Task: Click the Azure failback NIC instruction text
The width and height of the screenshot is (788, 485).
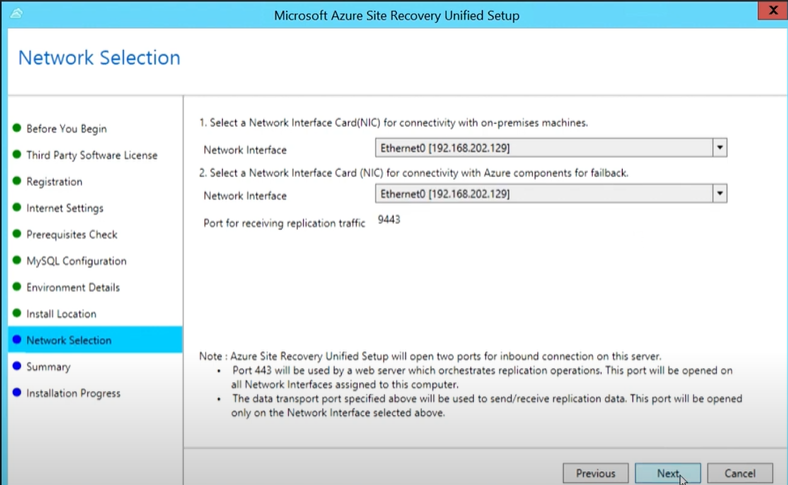Action: click(x=414, y=173)
